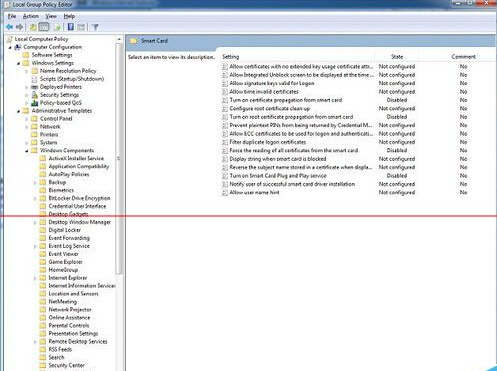This screenshot has width=497, height=371.
Task: Select the Location and Sensors tree item
Action: [73, 294]
